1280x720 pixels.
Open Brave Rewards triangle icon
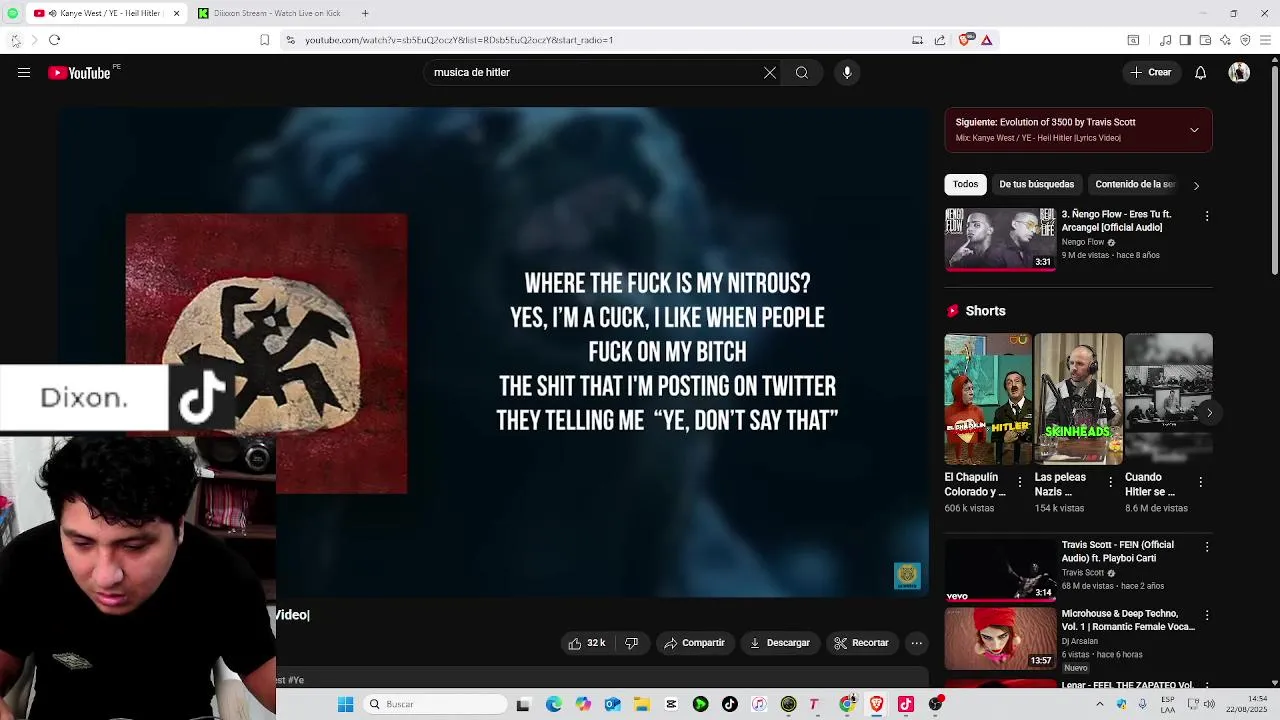point(987,40)
